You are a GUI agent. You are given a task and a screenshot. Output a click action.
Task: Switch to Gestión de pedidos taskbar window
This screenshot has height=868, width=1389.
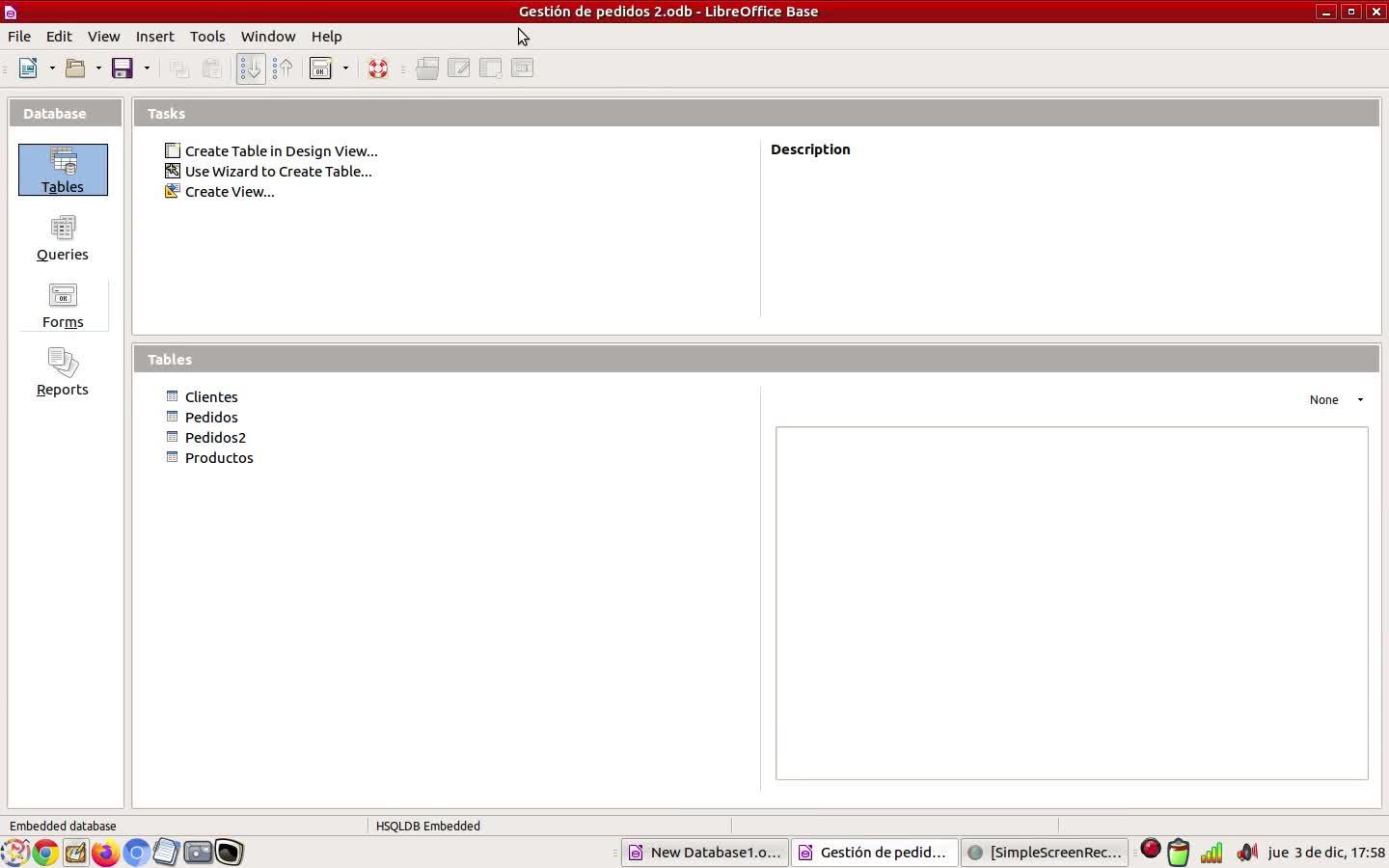coord(875,853)
